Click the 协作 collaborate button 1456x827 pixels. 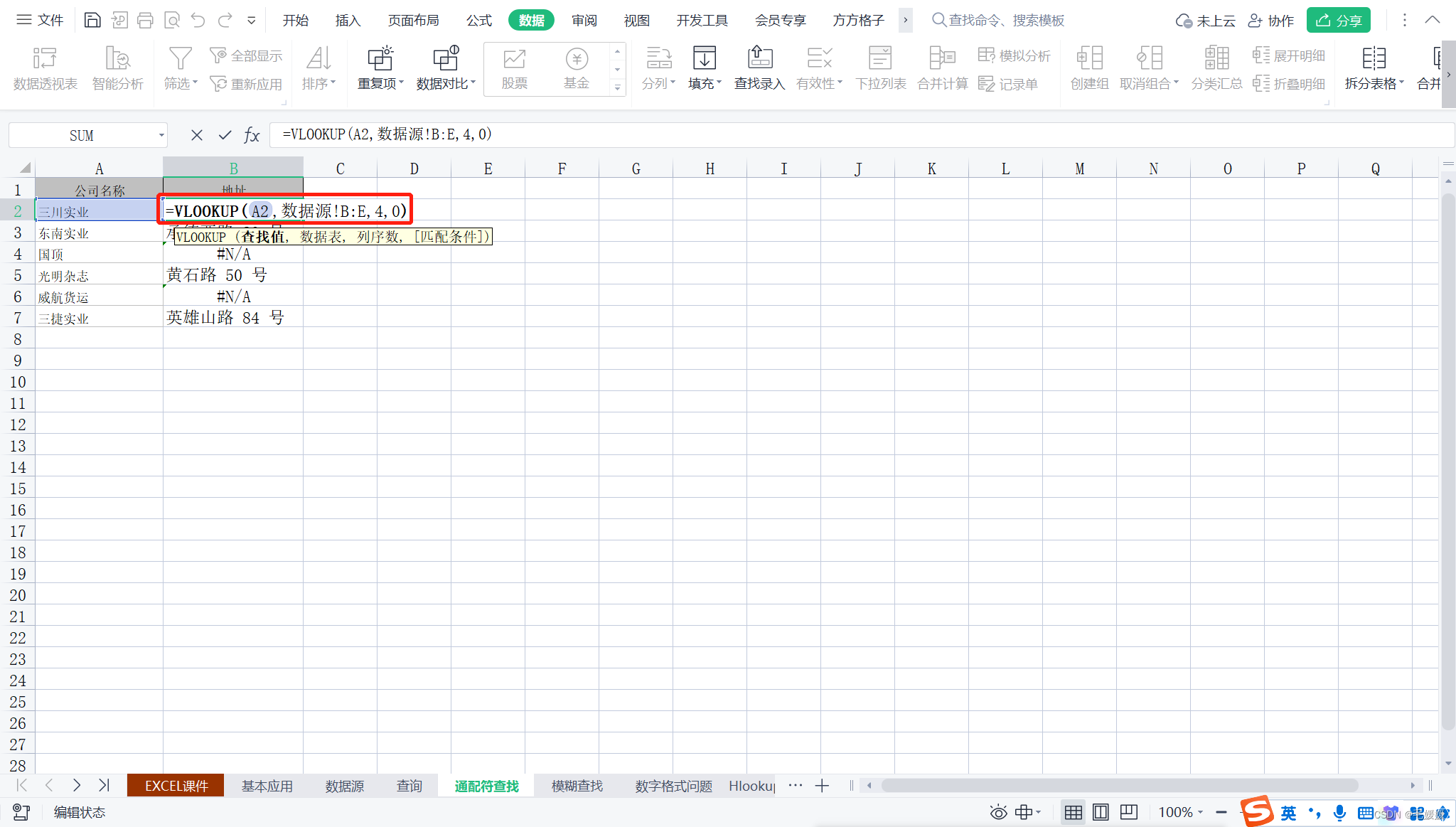pyautogui.click(x=1271, y=21)
